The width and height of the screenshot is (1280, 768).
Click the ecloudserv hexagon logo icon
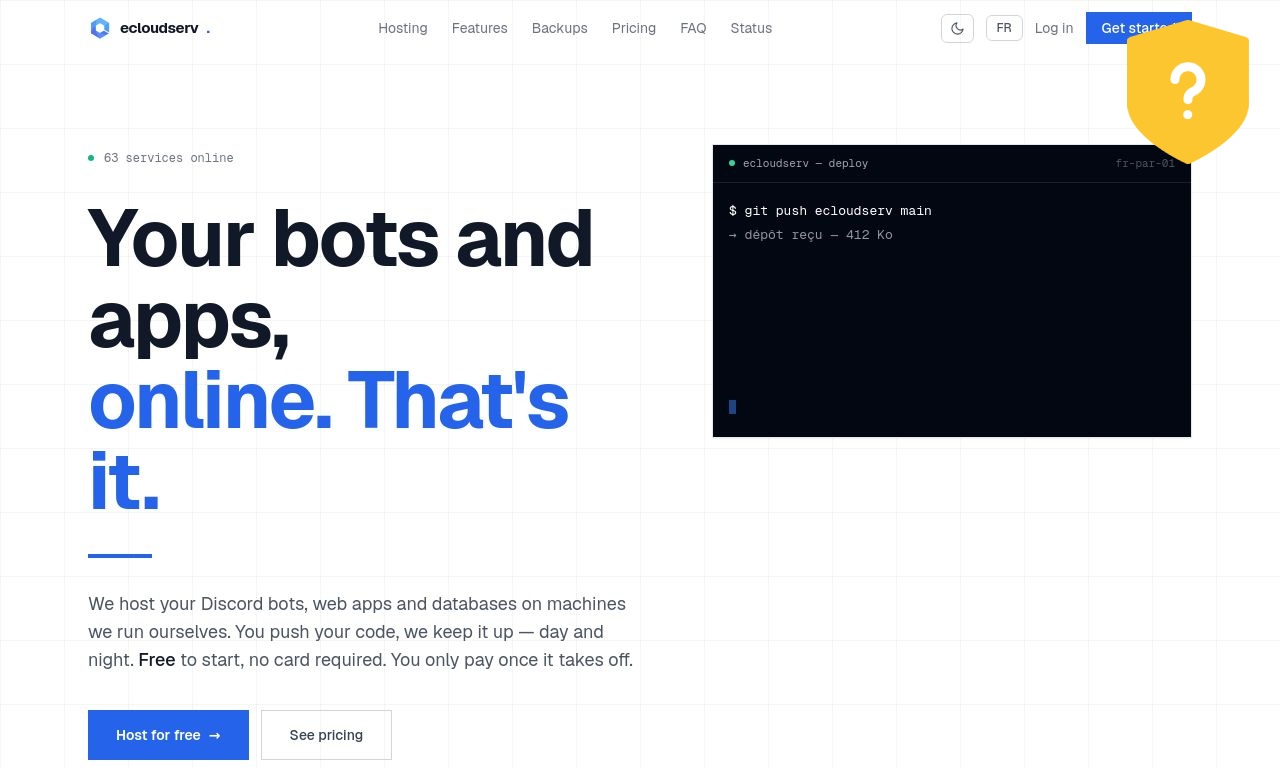tap(100, 28)
